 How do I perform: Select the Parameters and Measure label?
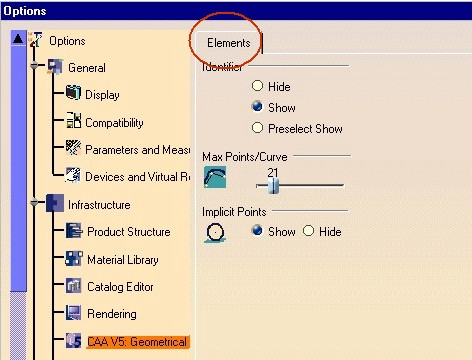(x=137, y=150)
